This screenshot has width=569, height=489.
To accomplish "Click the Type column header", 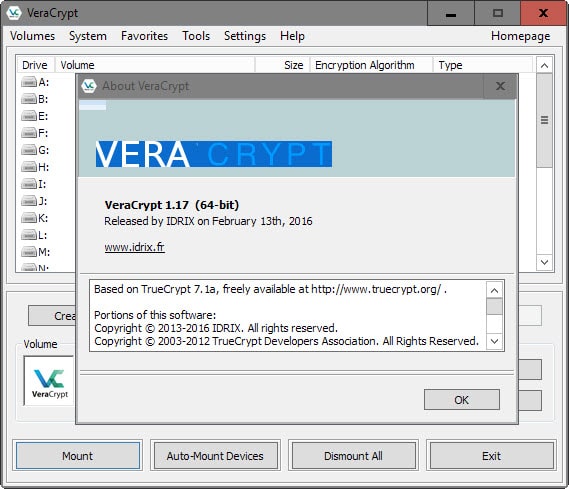I will click(x=483, y=65).
